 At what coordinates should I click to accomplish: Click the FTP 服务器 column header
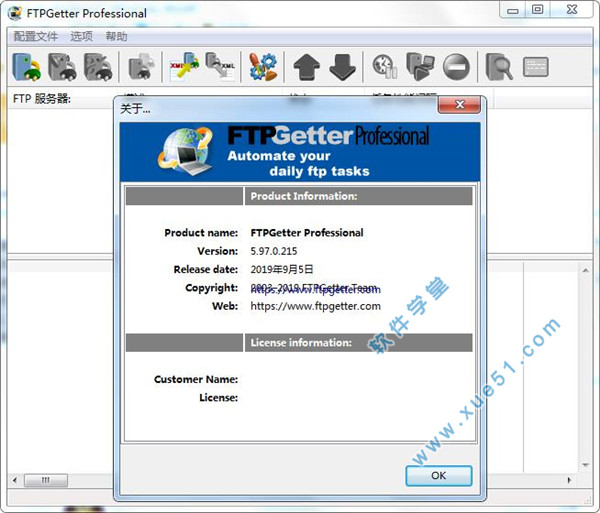pos(42,99)
